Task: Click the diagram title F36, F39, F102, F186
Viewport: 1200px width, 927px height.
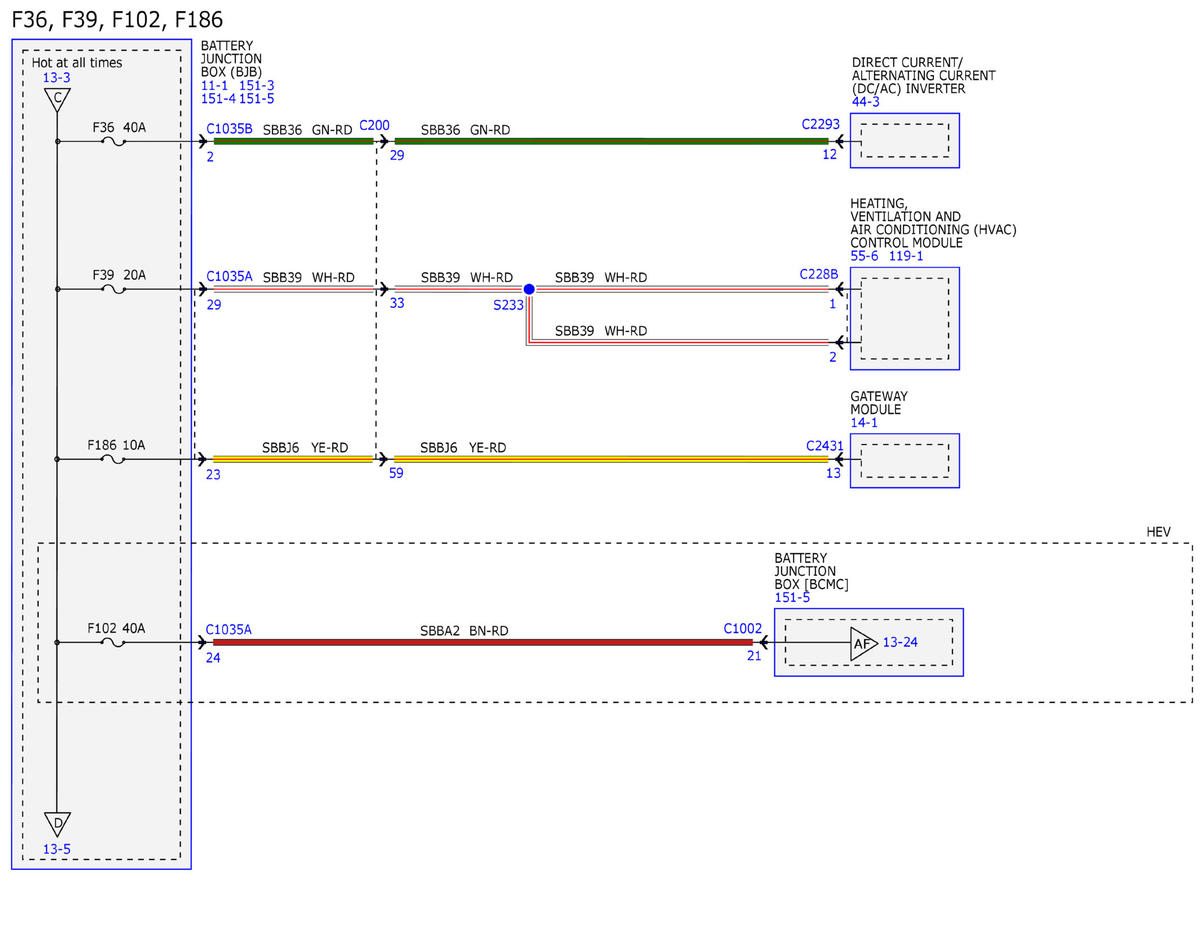Action: click(118, 20)
